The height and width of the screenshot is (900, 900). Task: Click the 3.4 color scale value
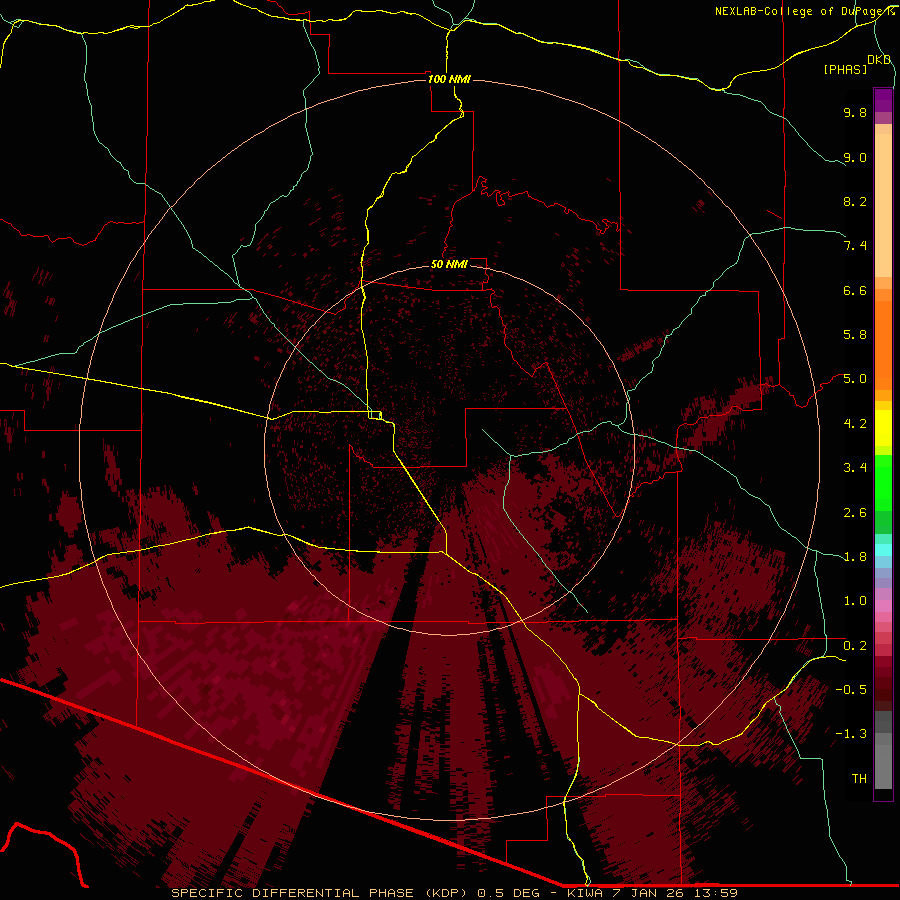[855, 468]
